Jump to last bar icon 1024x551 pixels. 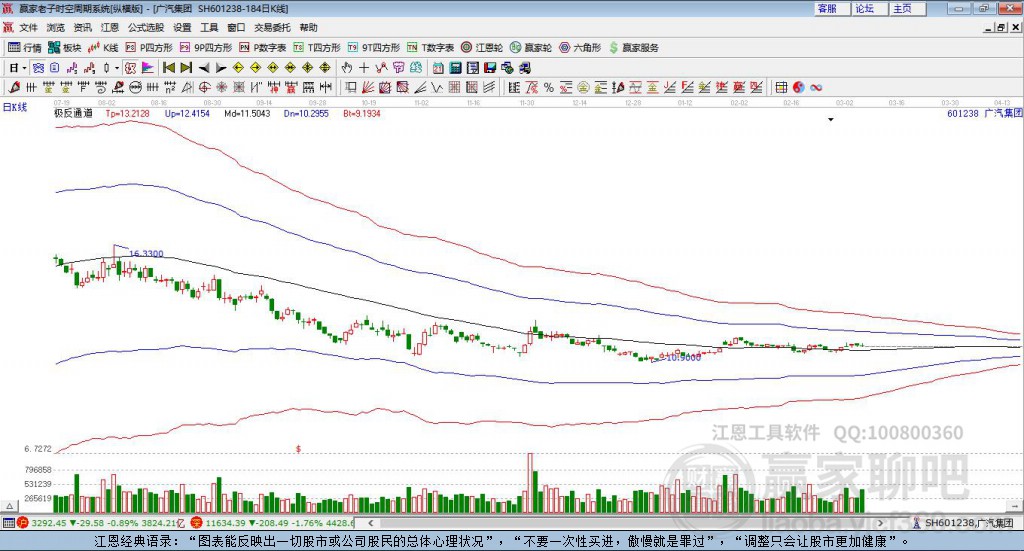pyautogui.click(x=186, y=68)
